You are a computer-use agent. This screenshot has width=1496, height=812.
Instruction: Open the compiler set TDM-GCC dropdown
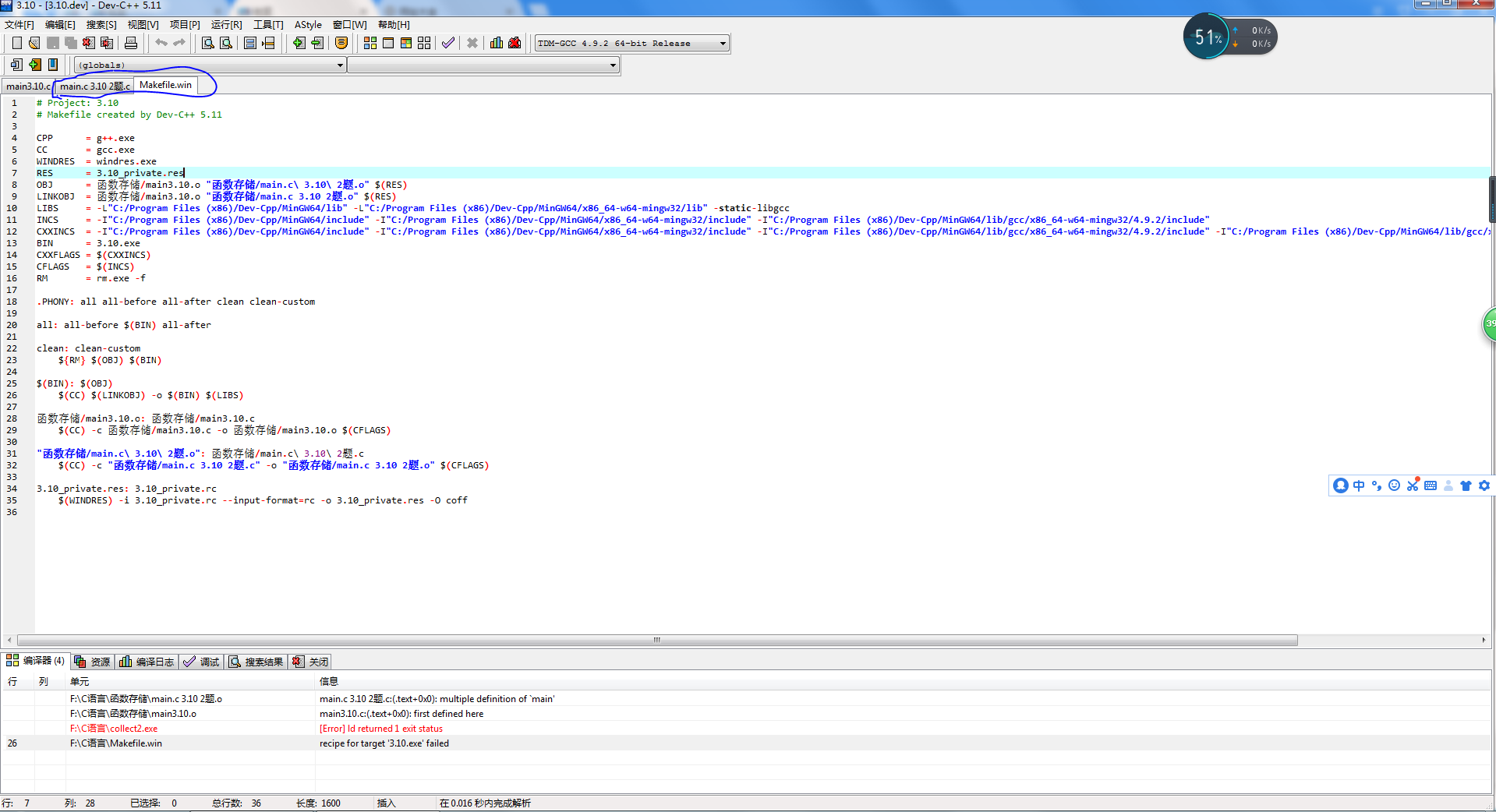pos(631,44)
